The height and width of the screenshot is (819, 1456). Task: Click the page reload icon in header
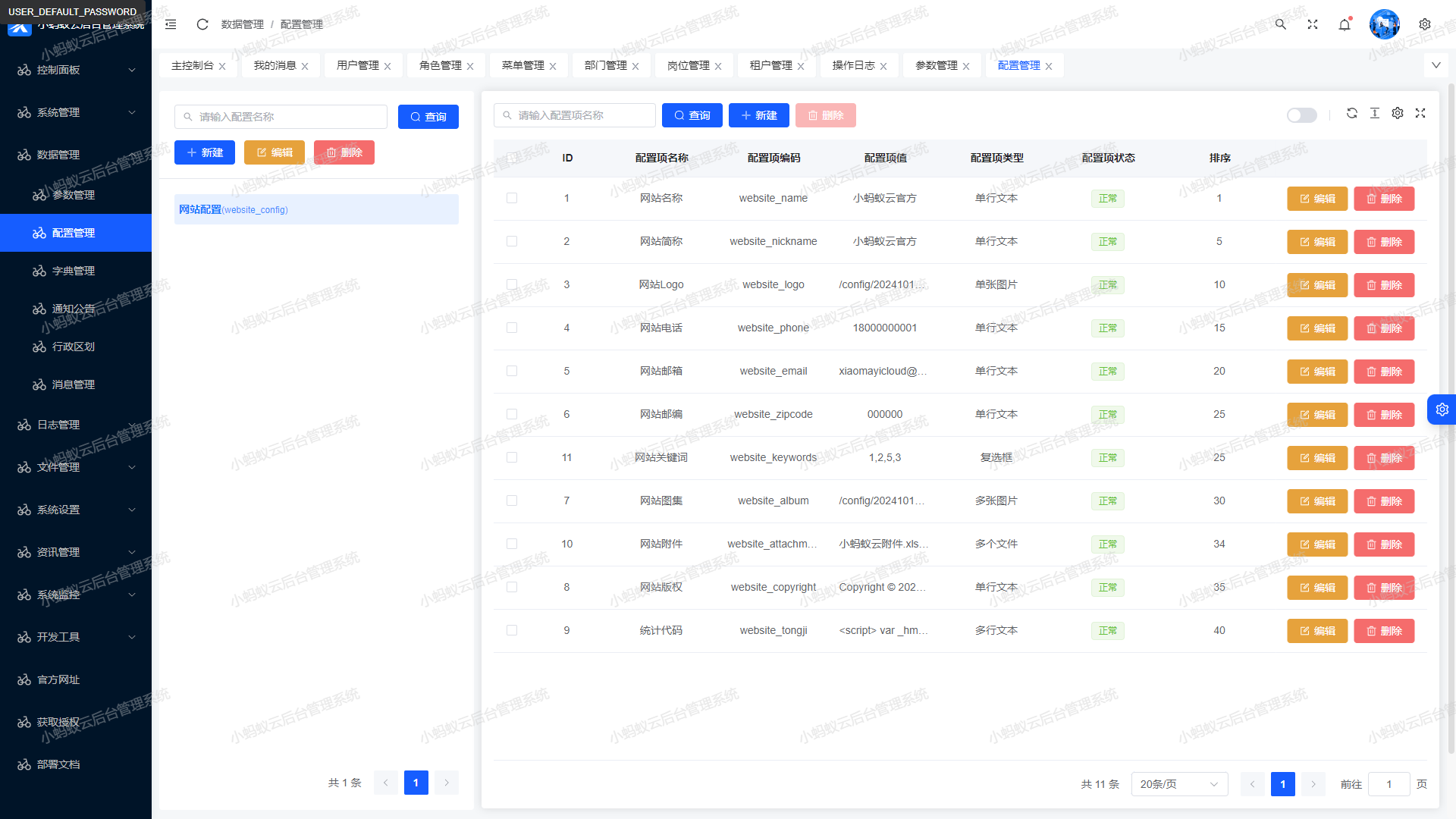(x=202, y=24)
